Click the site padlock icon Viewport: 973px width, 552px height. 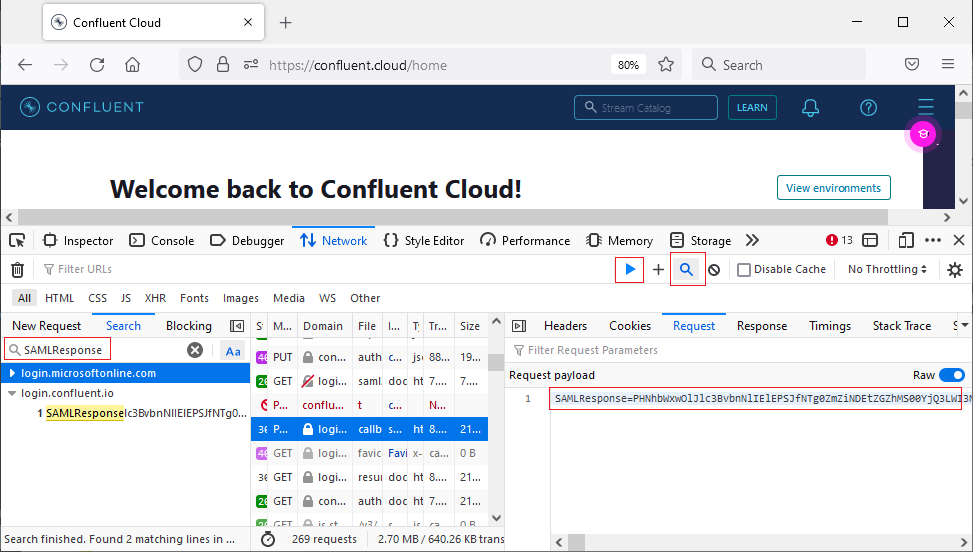[x=223, y=65]
